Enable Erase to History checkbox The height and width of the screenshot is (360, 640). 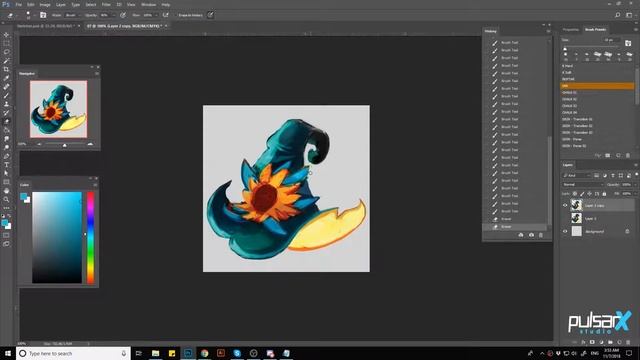click(176, 15)
